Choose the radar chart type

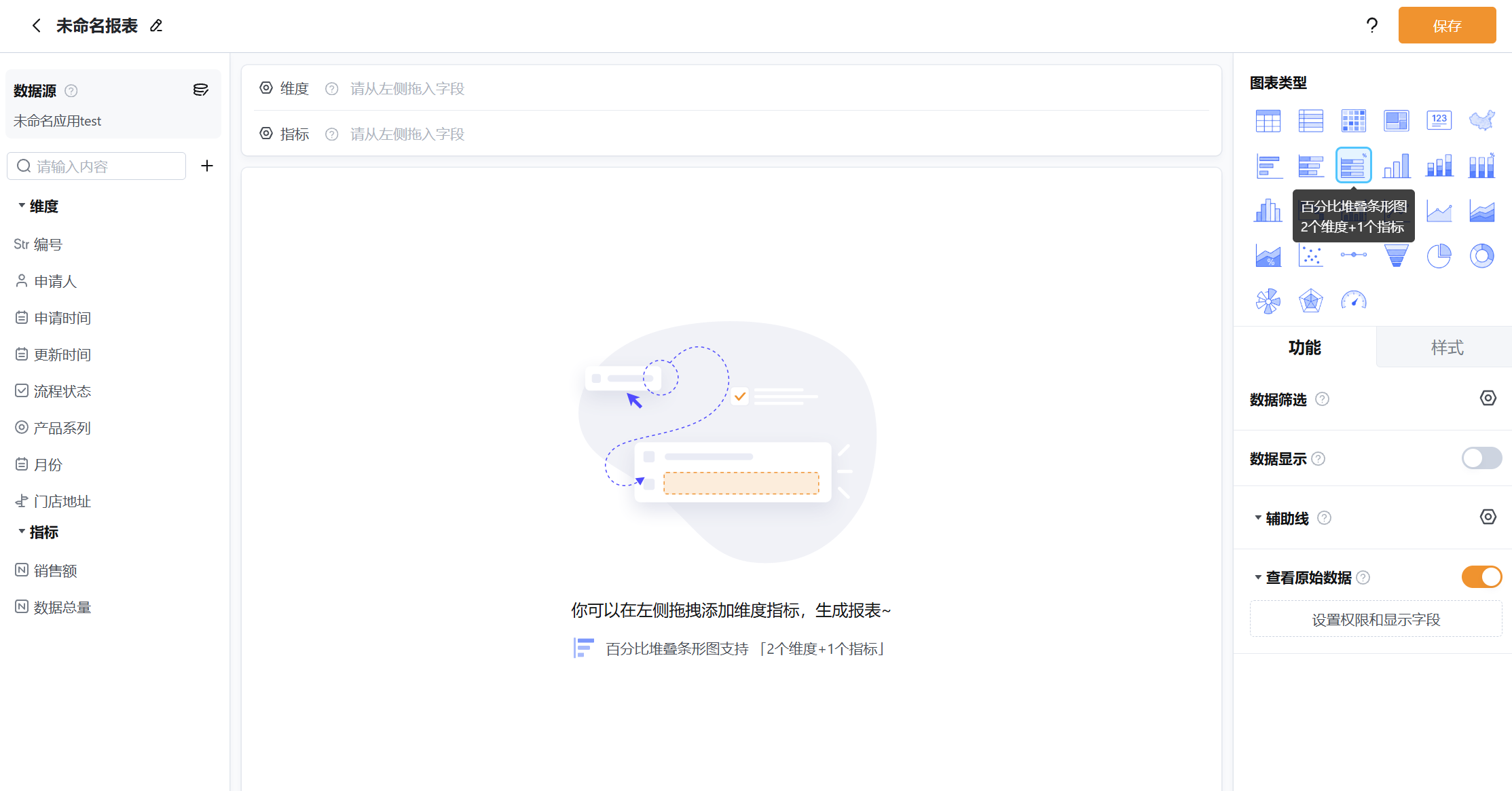coord(1310,301)
